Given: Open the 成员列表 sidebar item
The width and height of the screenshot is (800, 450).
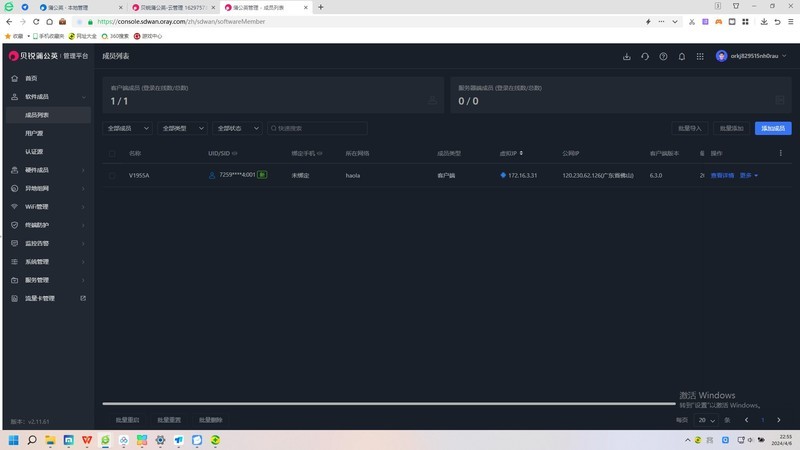Looking at the screenshot, I should tap(49, 115).
